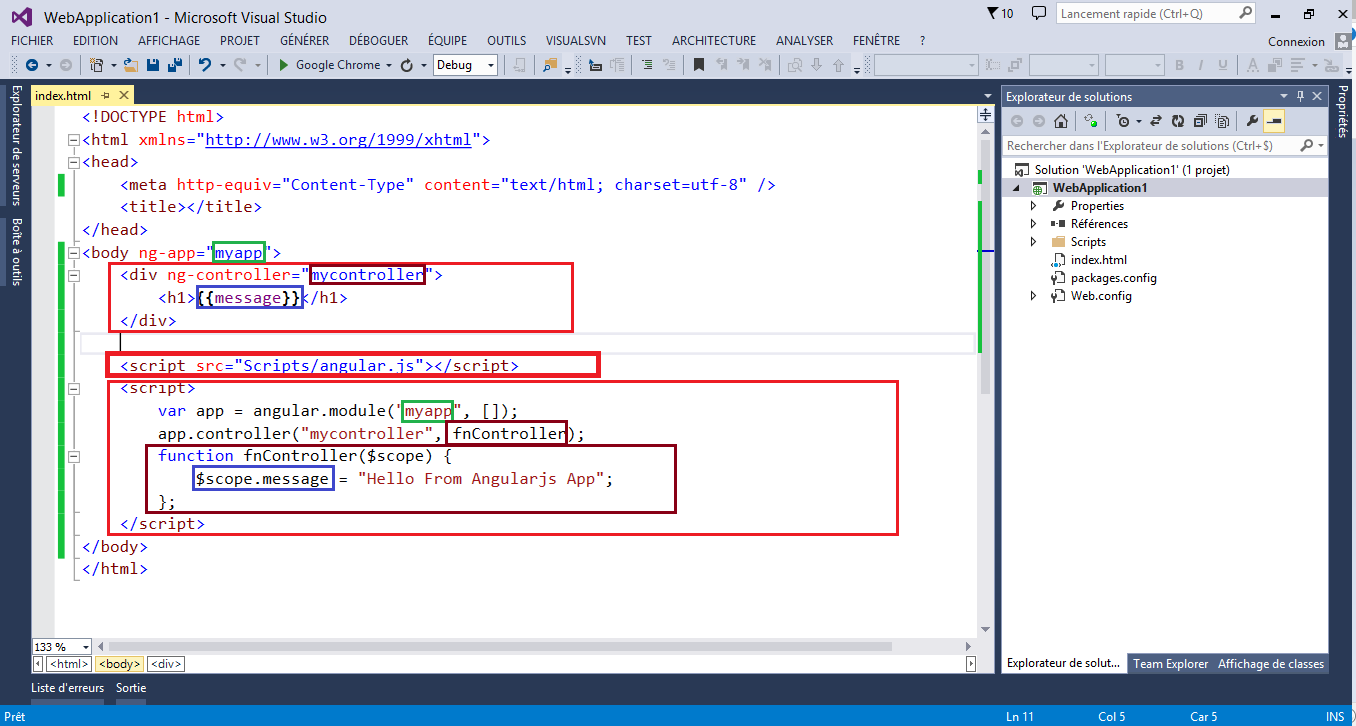Click the <html> breadcrumb button
1356x726 pixels.
pos(69,664)
